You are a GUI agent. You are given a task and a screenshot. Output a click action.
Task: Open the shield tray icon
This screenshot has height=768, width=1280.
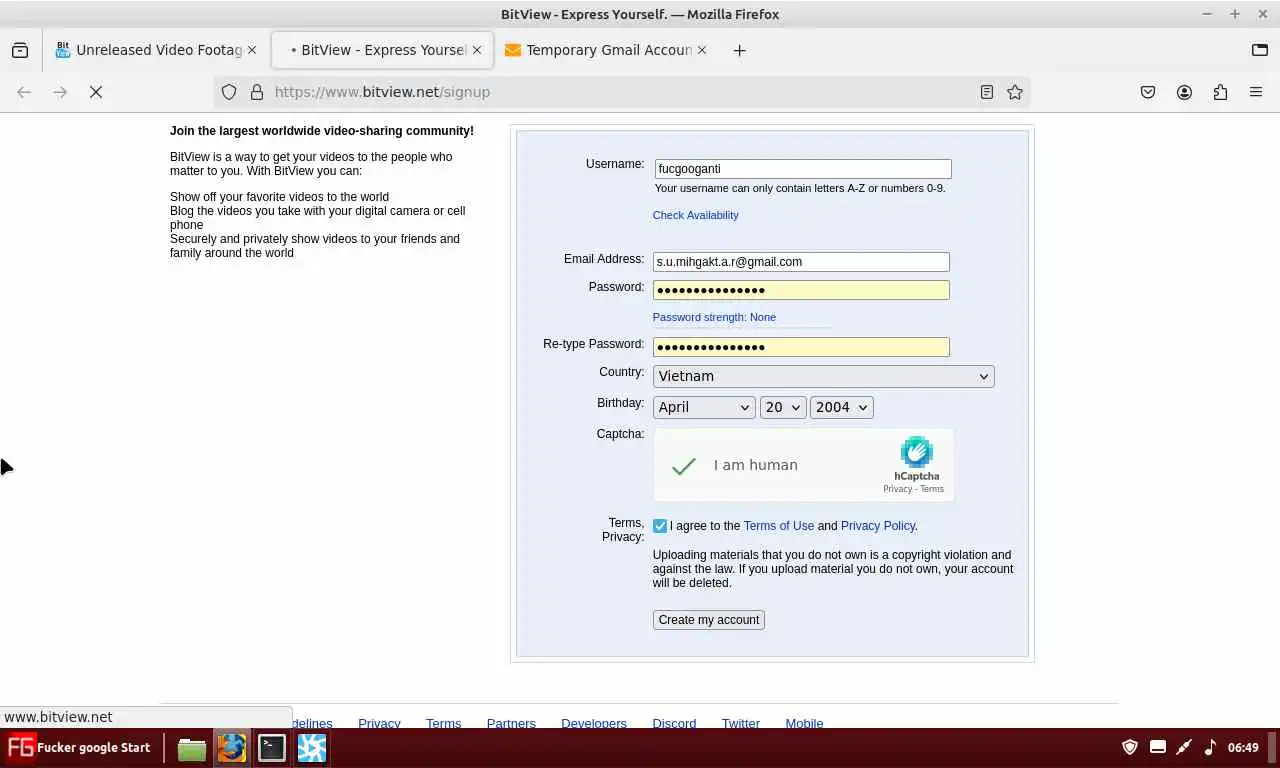tap(1130, 747)
